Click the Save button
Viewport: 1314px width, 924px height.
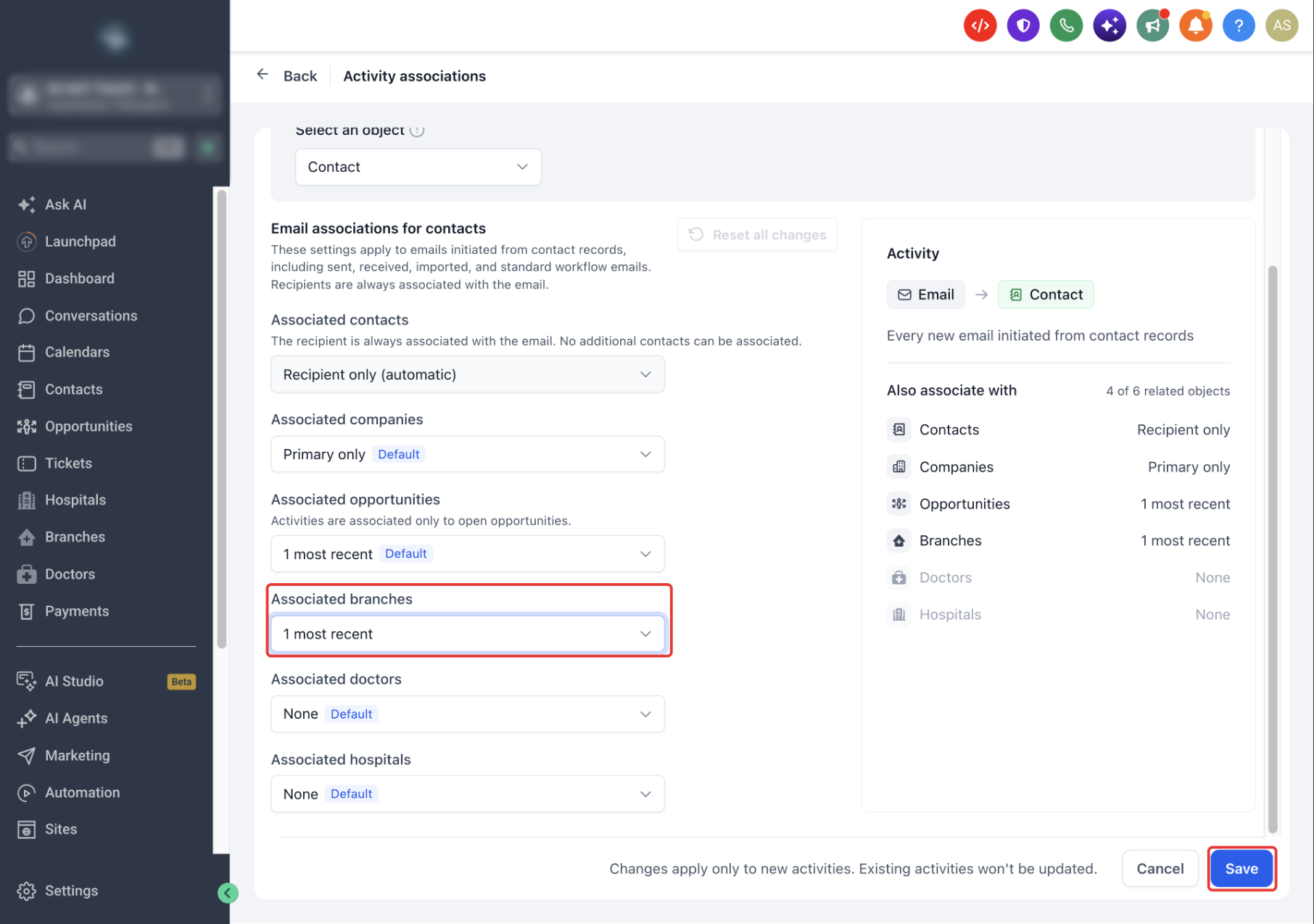pyautogui.click(x=1241, y=868)
